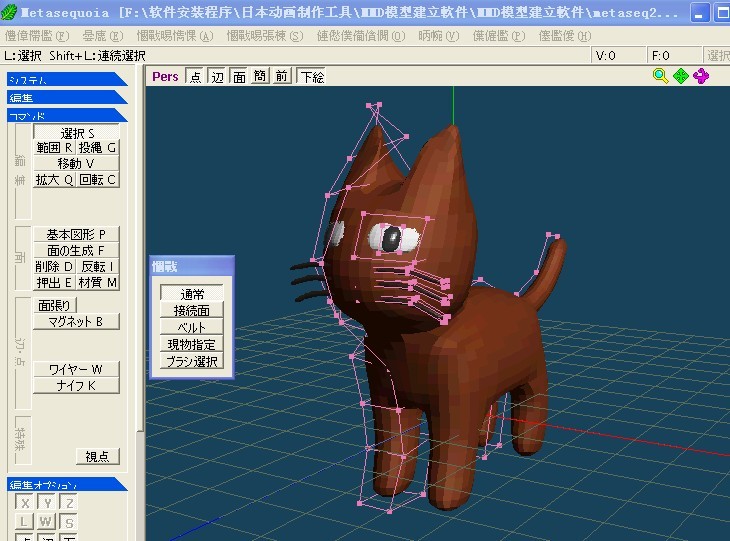The height and width of the screenshot is (541, 730).
Task: Open the menu ending in (V)
Action: (439, 36)
